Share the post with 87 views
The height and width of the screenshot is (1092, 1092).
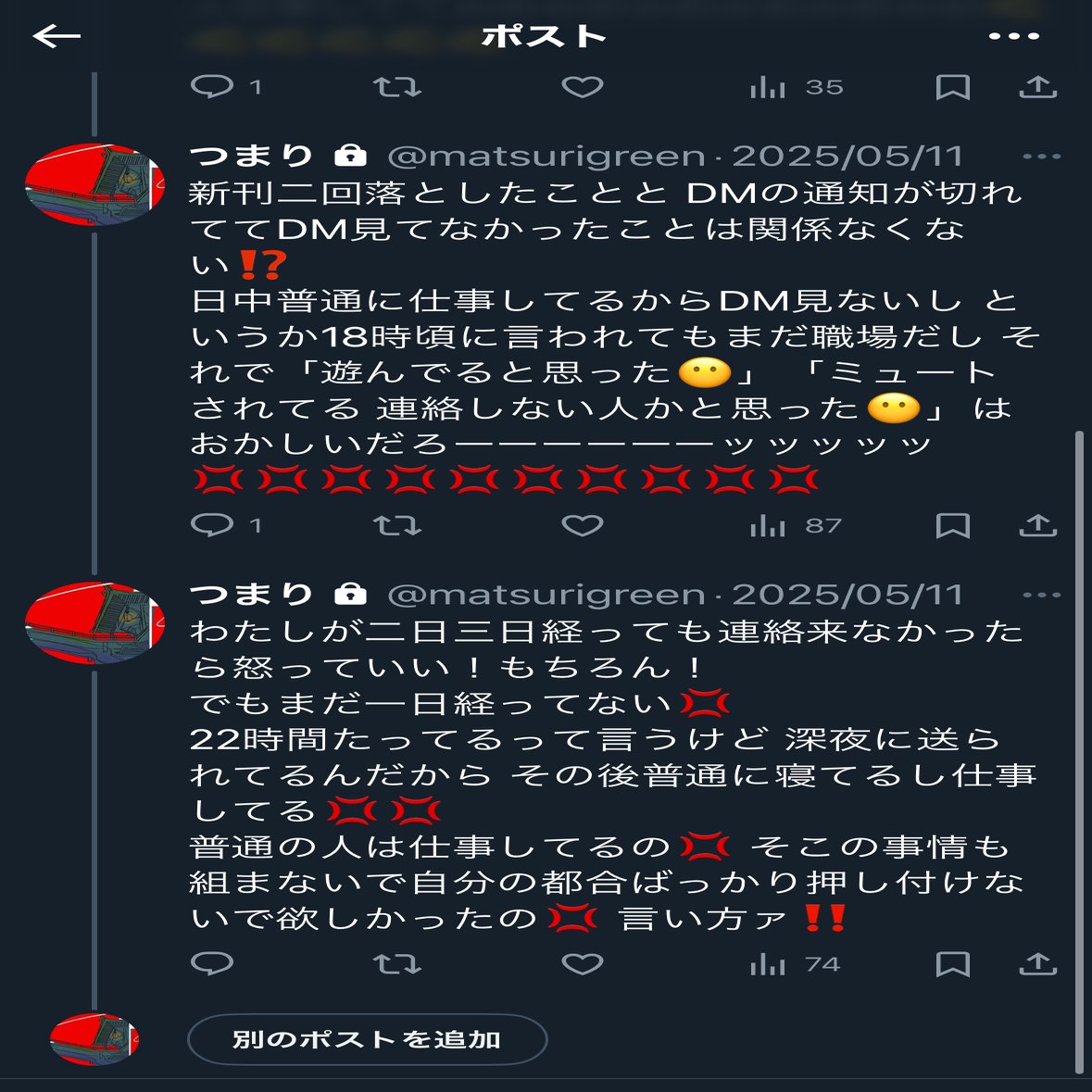point(1038,524)
